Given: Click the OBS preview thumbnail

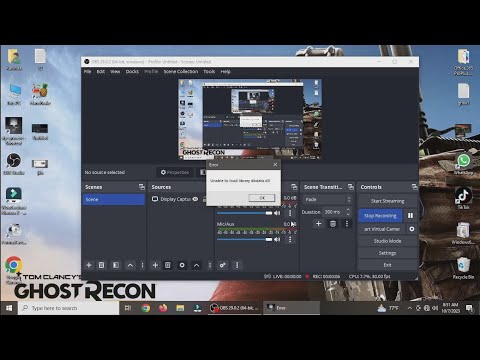Looking at the screenshot, I should (x=250, y=119).
